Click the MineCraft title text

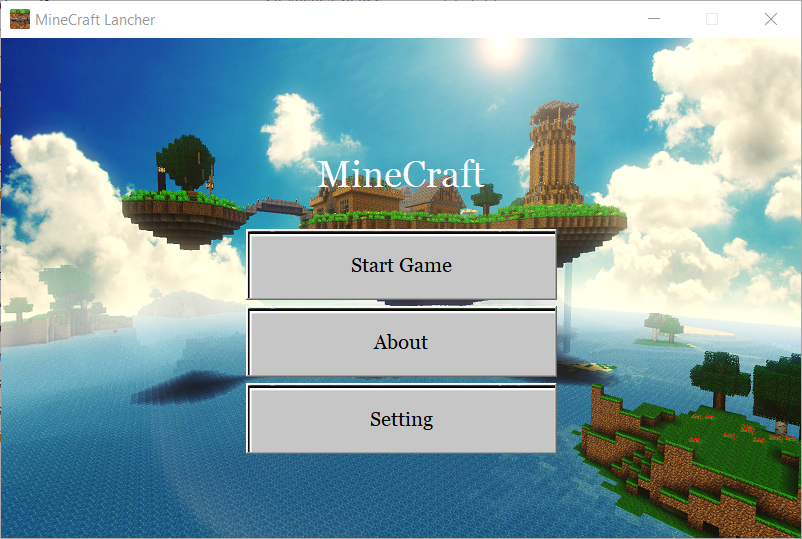tap(401, 174)
